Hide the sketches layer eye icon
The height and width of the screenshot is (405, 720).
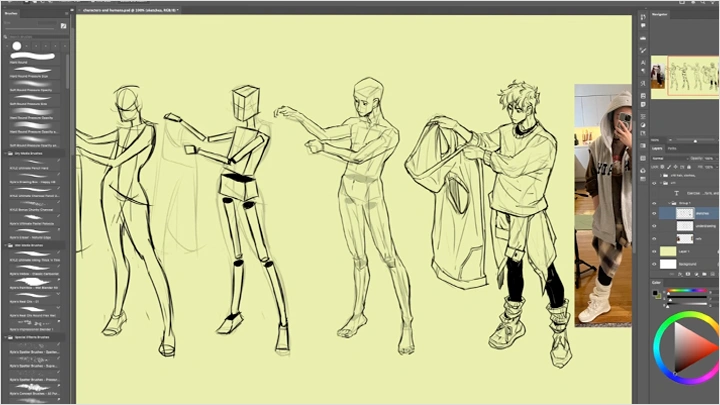tap(655, 213)
